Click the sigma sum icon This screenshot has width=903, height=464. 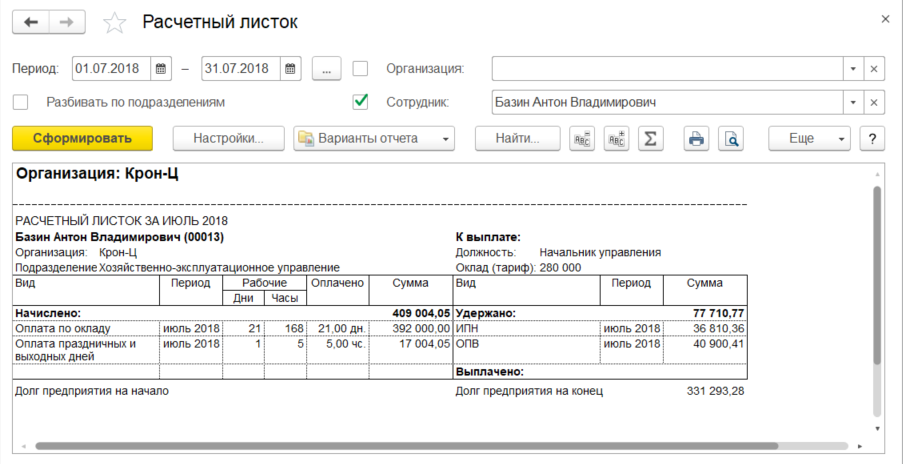tap(650, 139)
